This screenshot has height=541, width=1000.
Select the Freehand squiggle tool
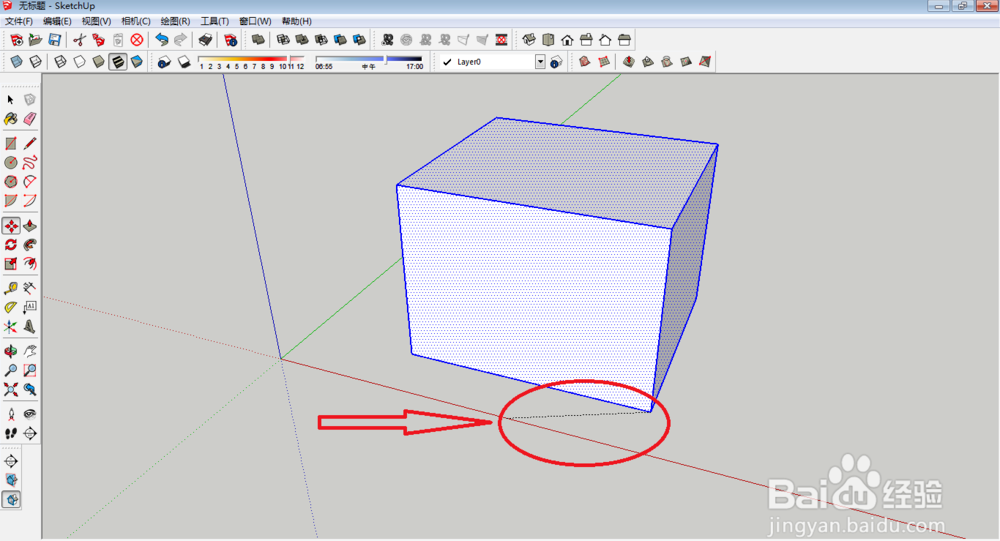30,163
